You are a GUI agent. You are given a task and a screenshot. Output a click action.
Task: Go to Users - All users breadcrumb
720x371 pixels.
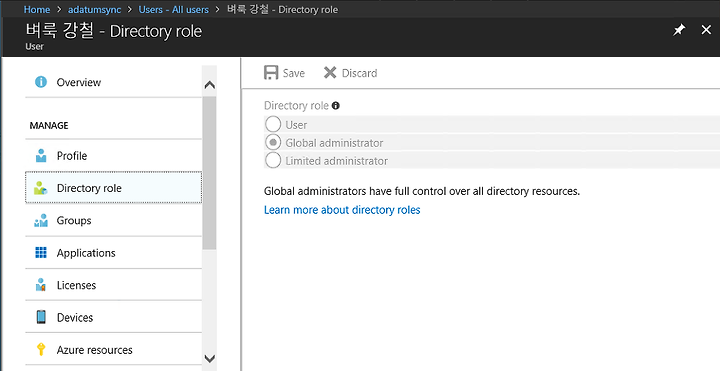(x=174, y=9)
